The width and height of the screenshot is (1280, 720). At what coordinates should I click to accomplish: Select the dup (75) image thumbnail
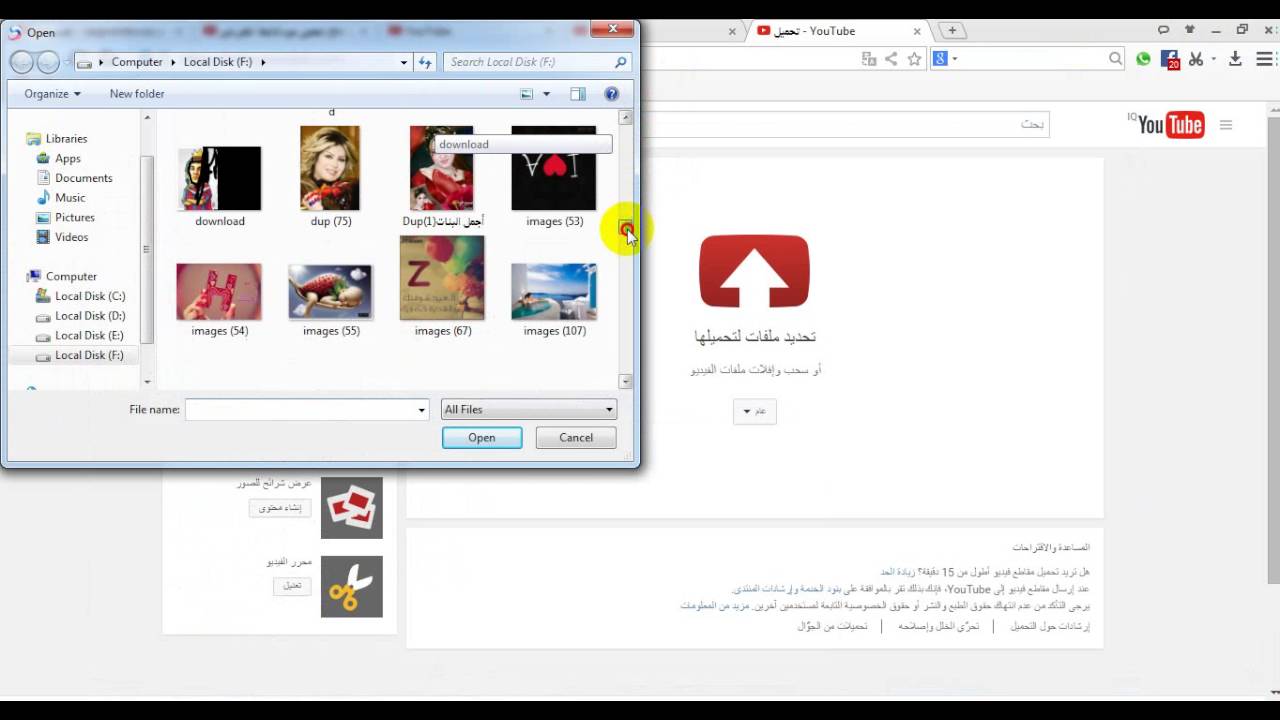pos(330,168)
